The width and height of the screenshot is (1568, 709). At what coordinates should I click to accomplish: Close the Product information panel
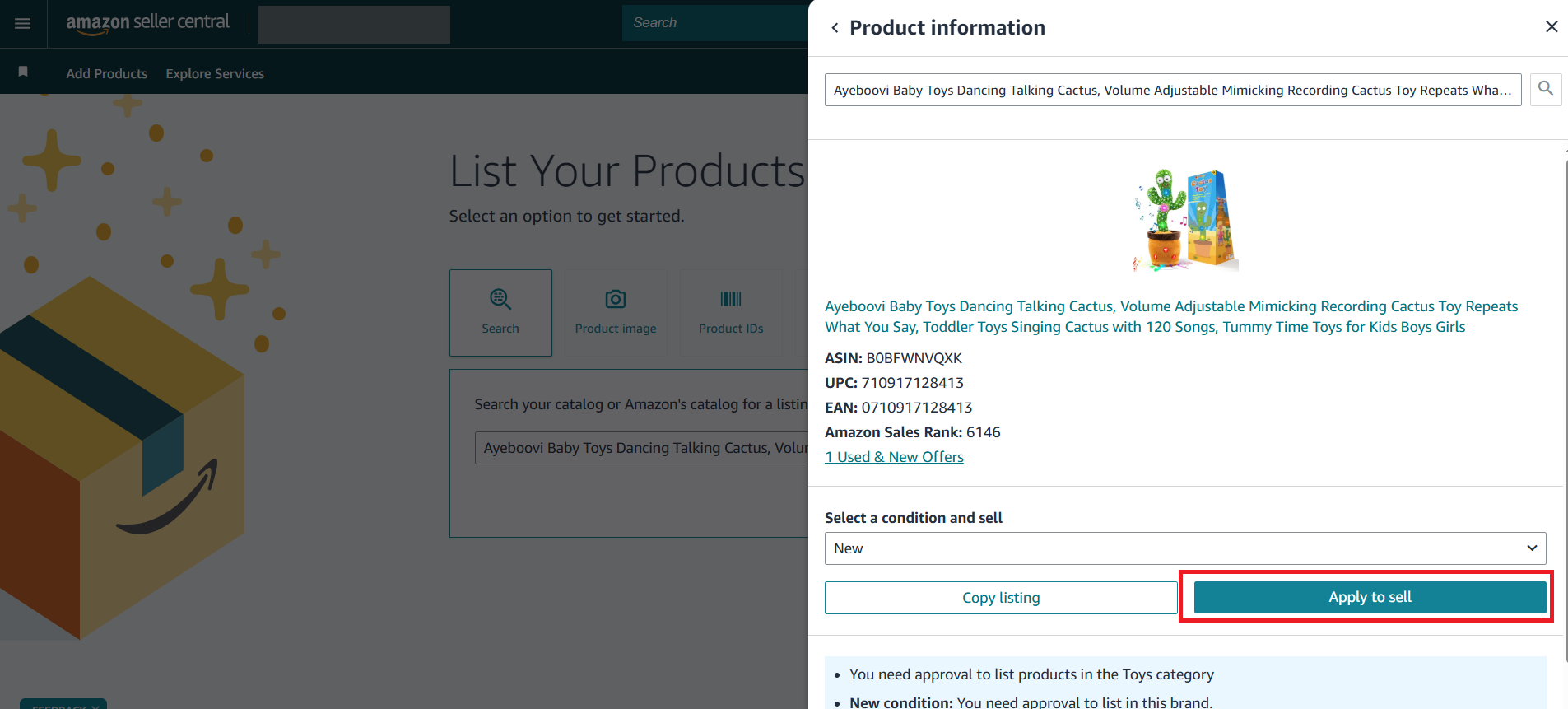coord(1551,27)
